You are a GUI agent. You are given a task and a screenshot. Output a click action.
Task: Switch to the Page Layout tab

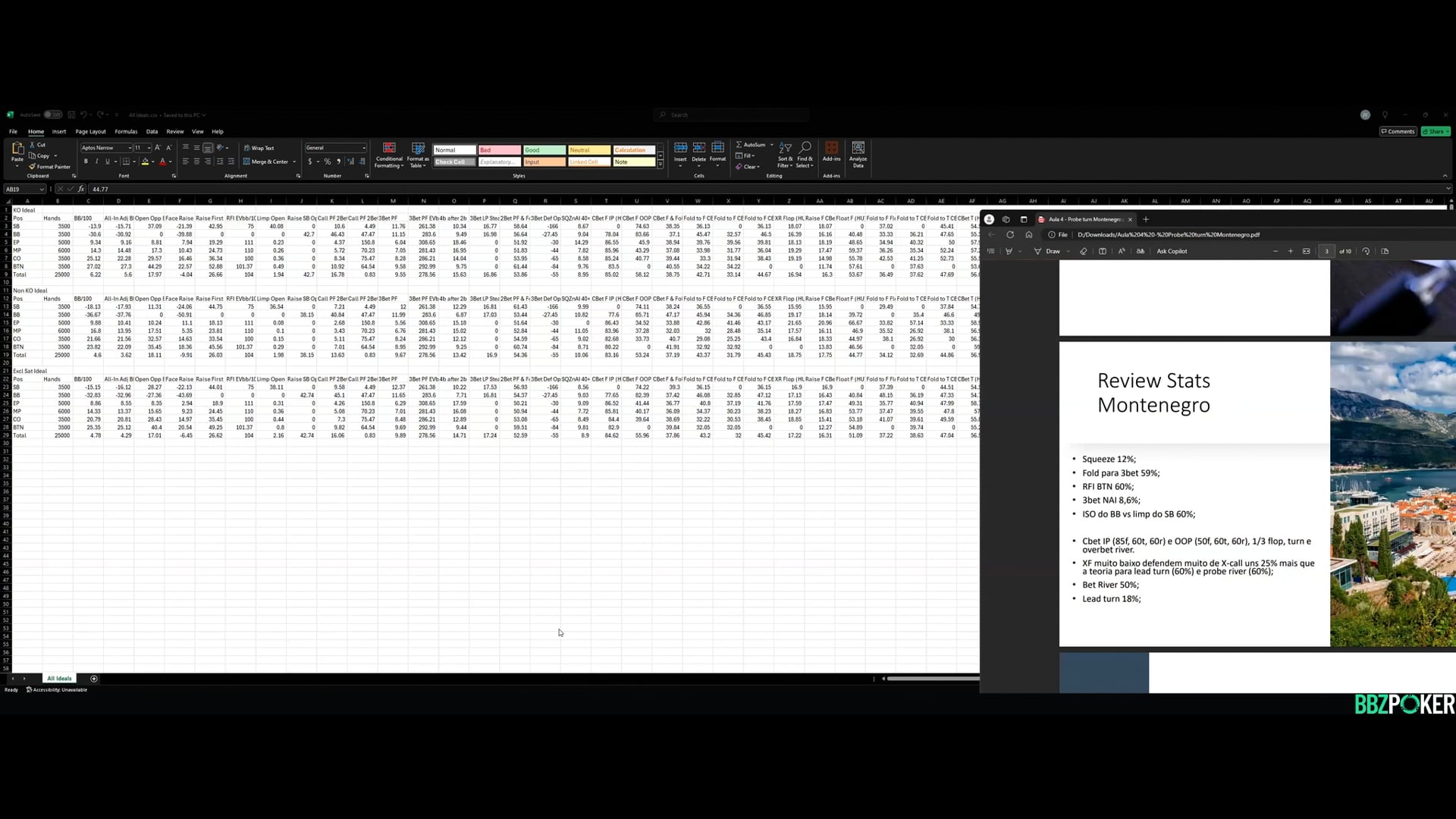[90, 132]
